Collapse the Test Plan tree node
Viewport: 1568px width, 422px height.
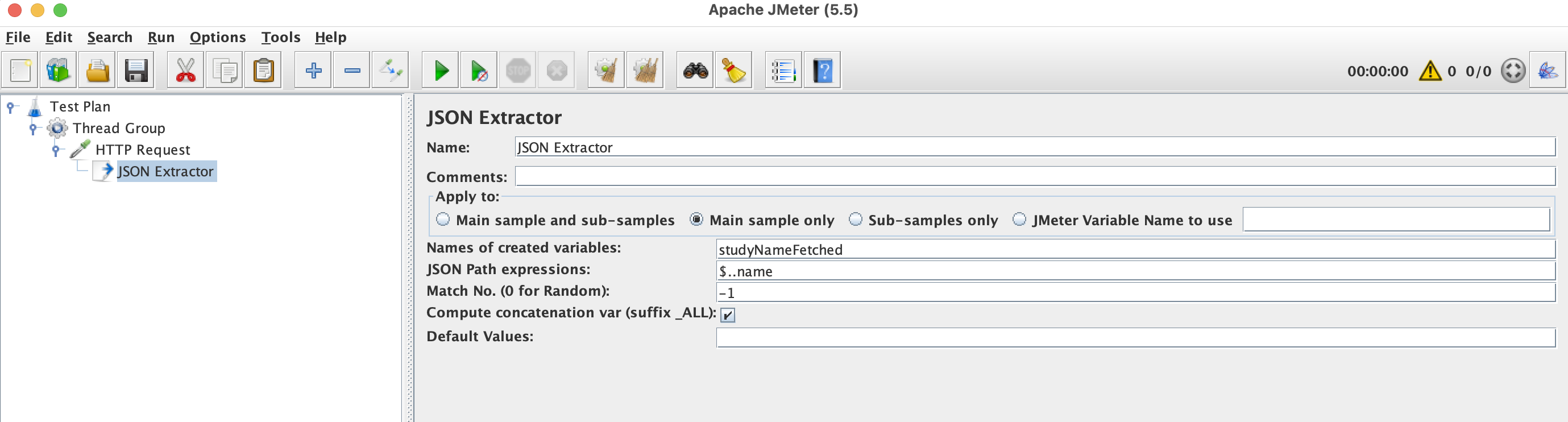click(10, 107)
